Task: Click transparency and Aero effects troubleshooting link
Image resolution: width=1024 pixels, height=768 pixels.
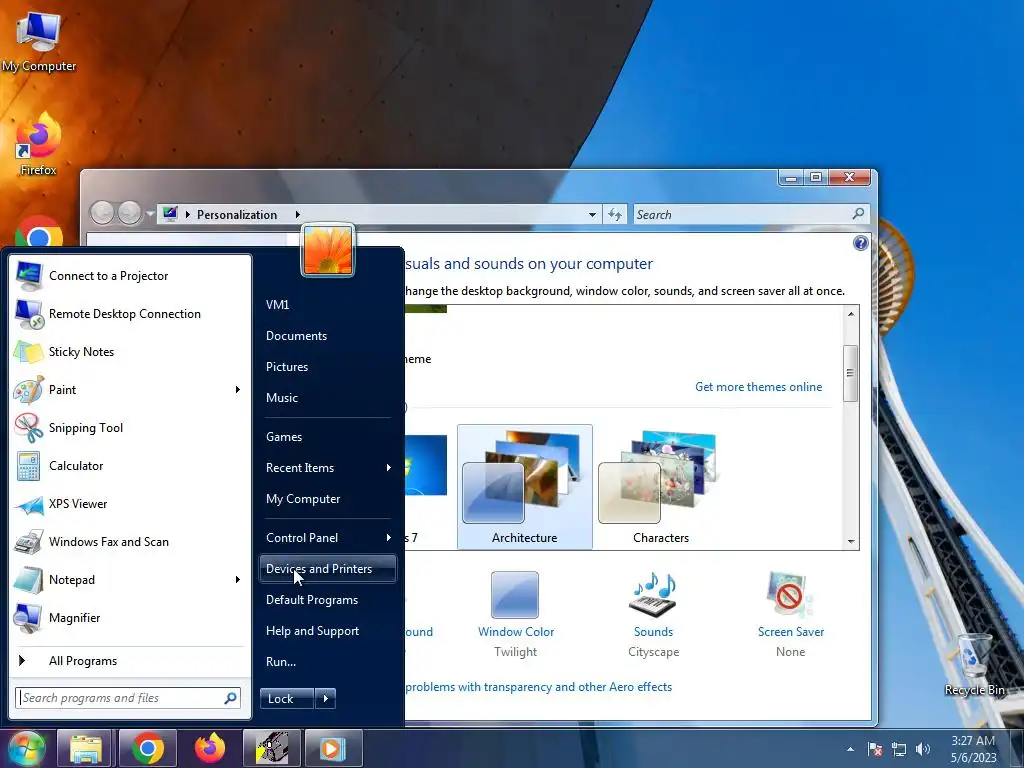Action: point(538,687)
